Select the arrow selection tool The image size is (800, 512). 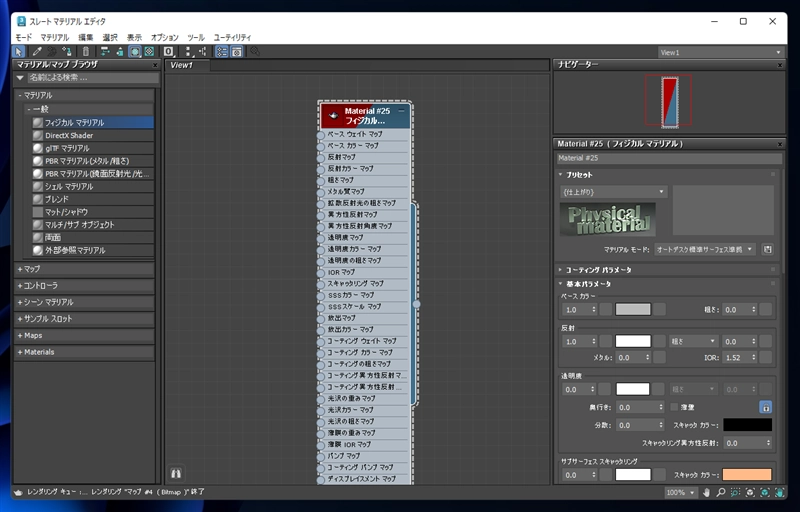click(19, 52)
